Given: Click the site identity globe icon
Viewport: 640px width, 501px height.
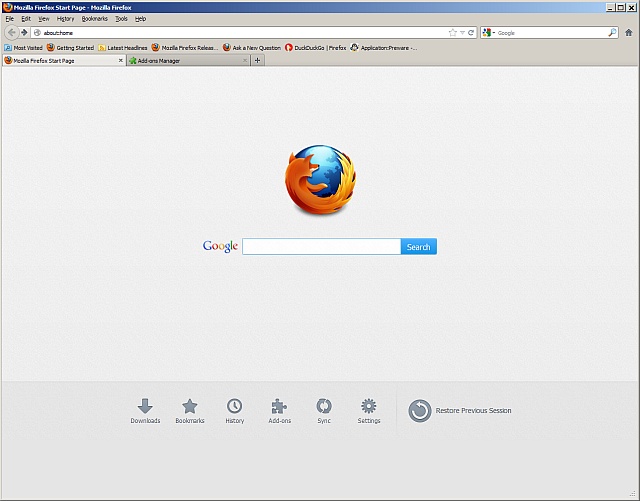Looking at the screenshot, I should click(x=37, y=33).
